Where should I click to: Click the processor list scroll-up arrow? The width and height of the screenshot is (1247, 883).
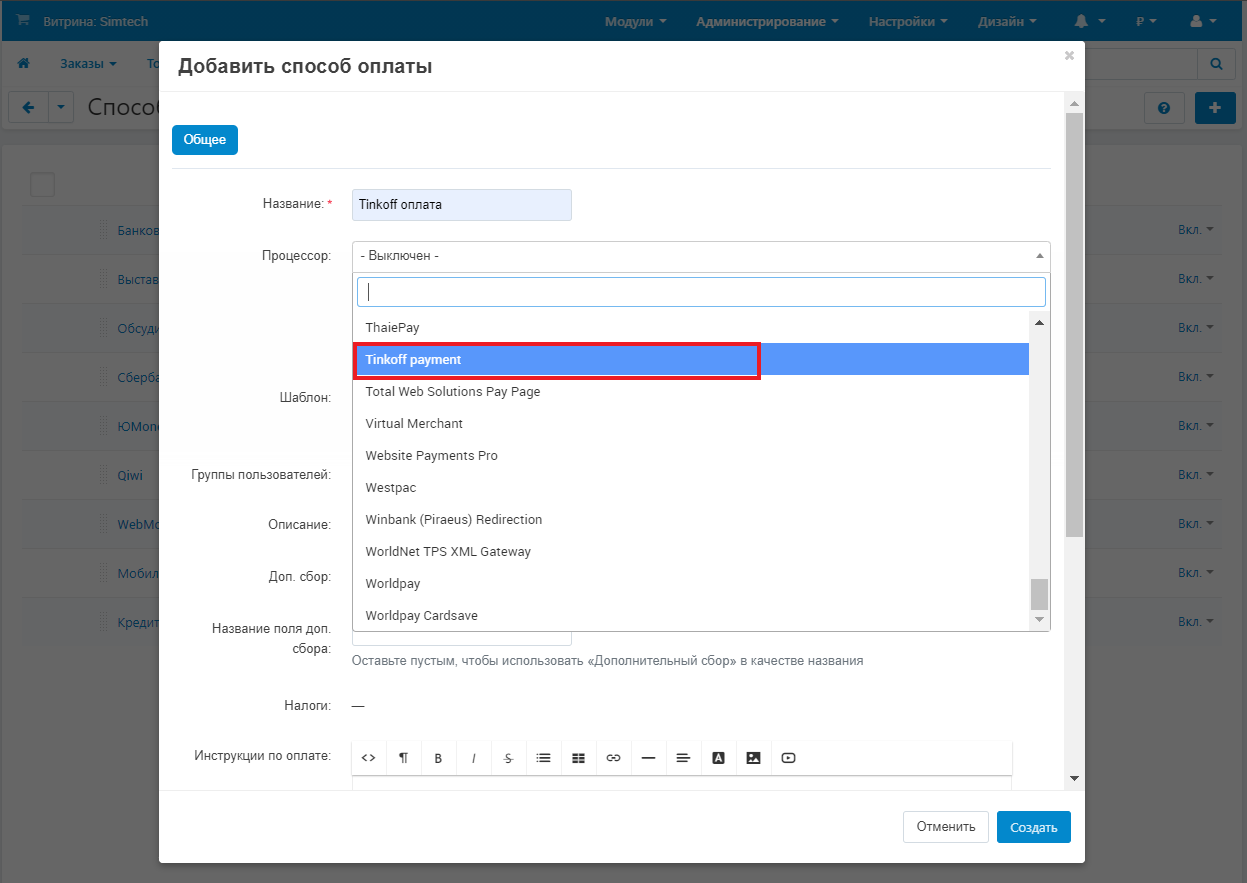1039,322
